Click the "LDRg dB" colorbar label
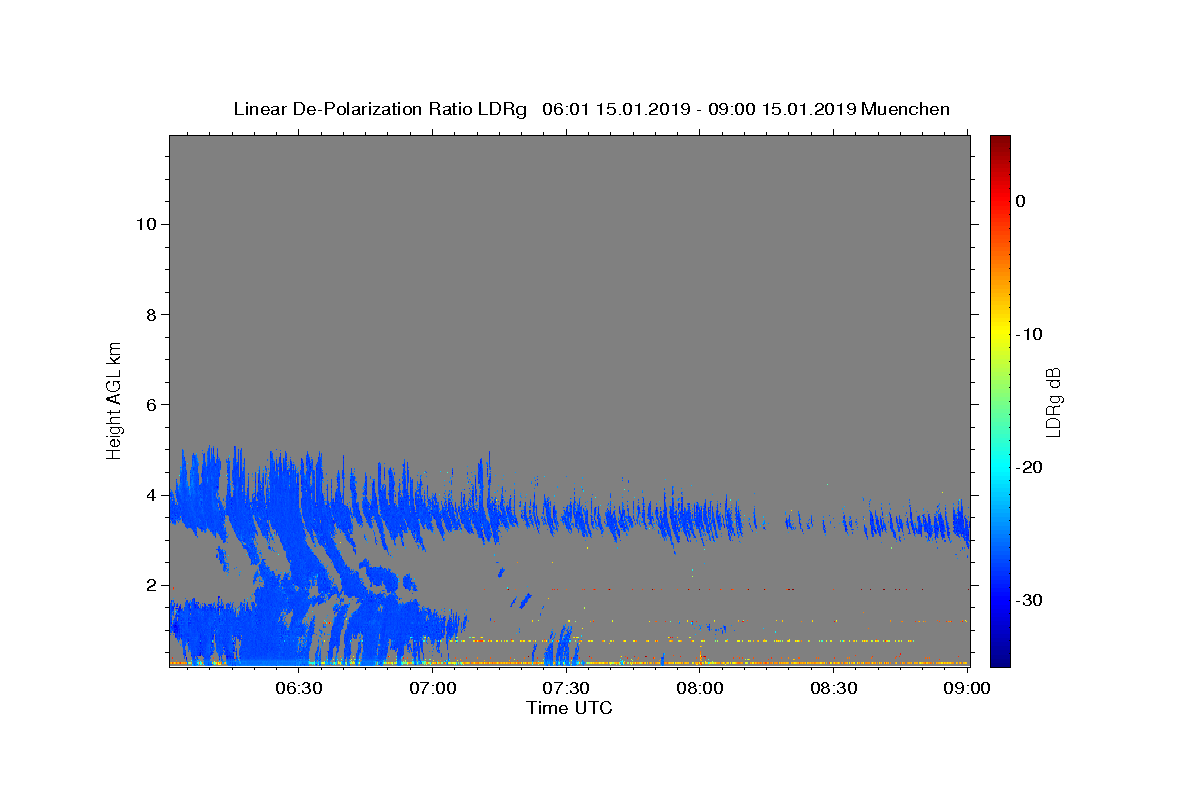The height and width of the screenshot is (800, 1200). tap(1053, 402)
